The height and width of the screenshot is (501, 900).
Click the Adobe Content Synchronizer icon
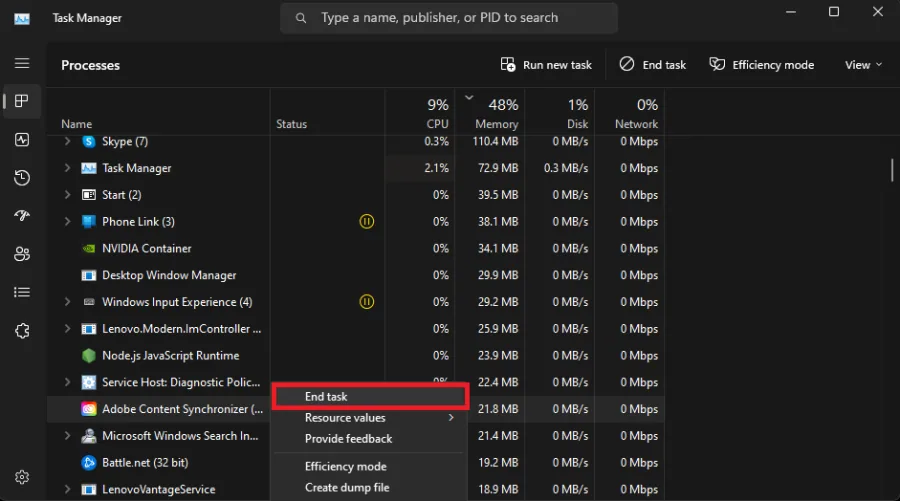88,409
